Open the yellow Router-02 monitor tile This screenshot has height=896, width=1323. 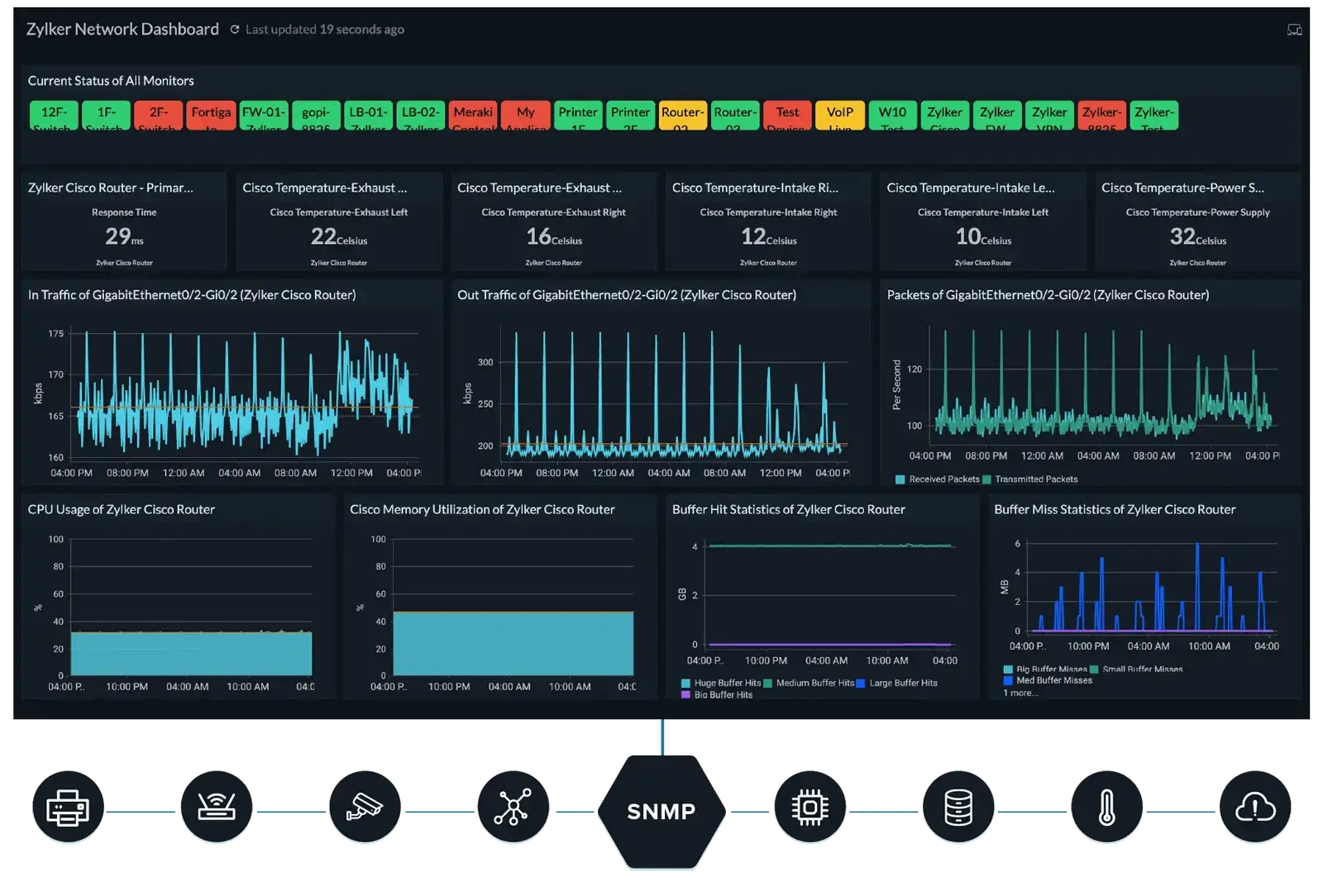click(x=683, y=116)
